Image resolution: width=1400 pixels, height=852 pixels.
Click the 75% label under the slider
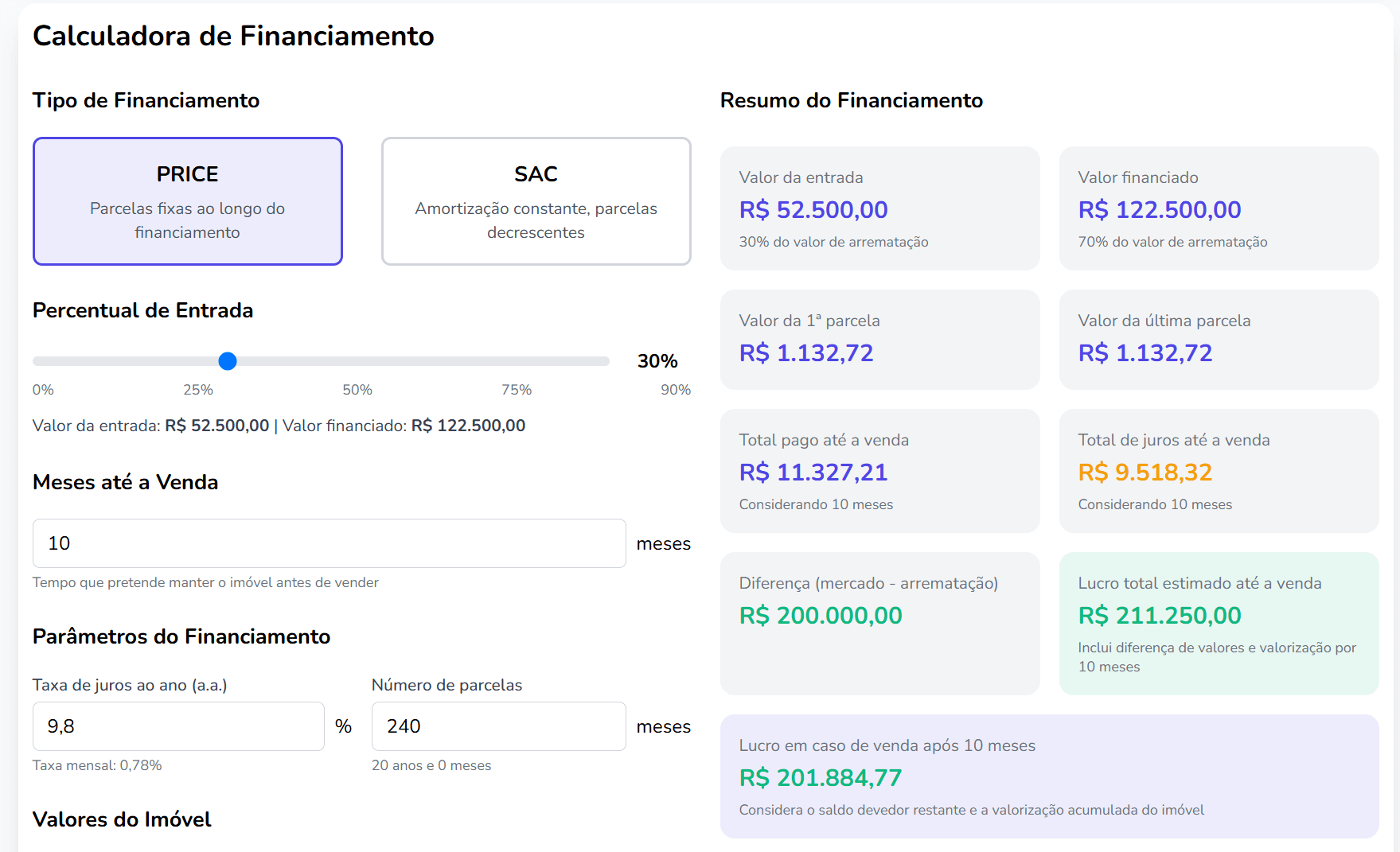(x=517, y=390)
